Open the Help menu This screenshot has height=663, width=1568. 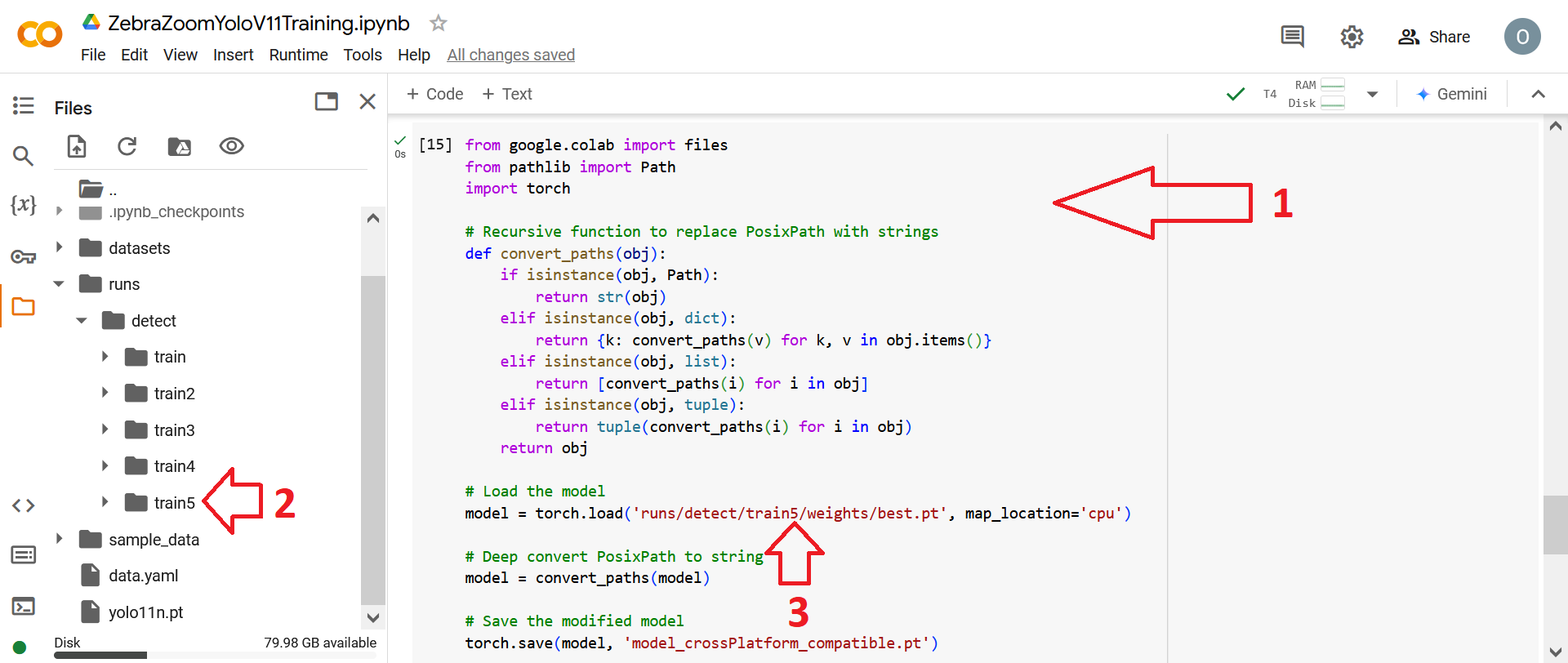(414, 55)
